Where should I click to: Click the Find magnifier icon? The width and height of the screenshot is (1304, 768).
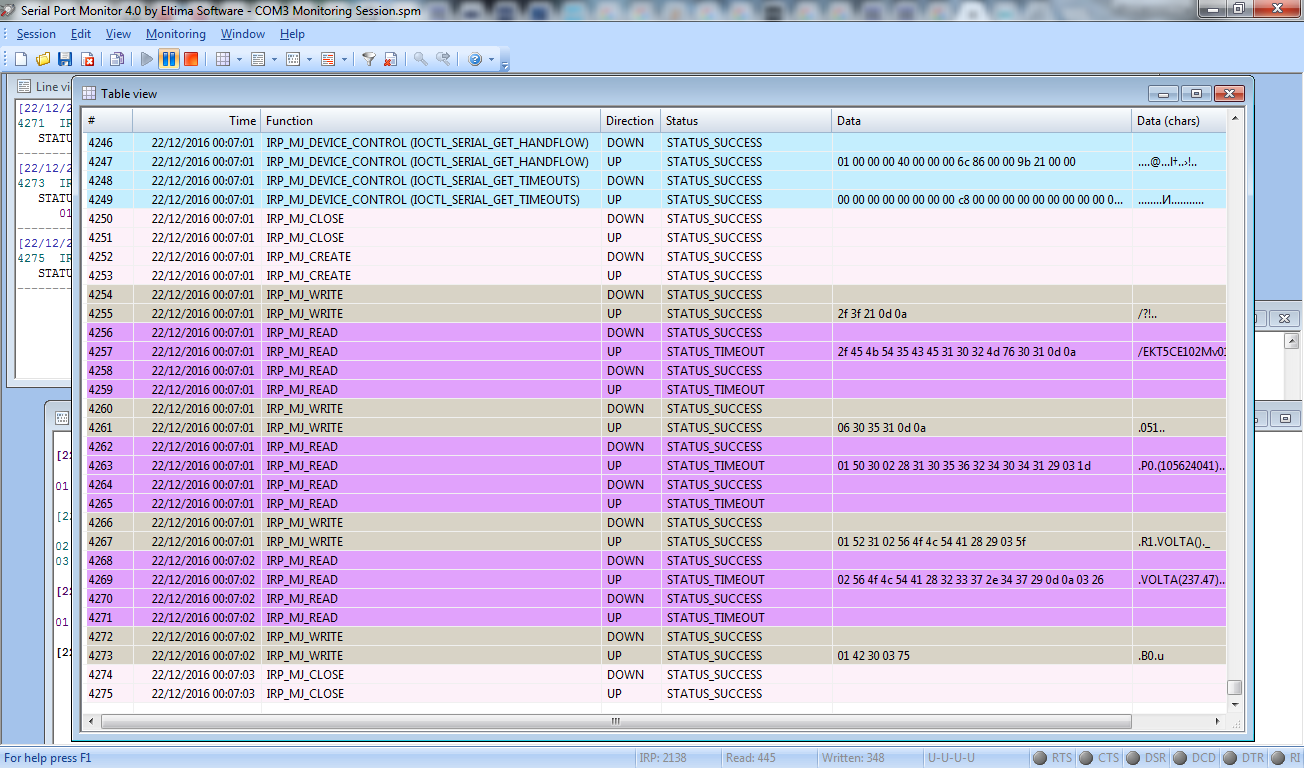point(421,59)
